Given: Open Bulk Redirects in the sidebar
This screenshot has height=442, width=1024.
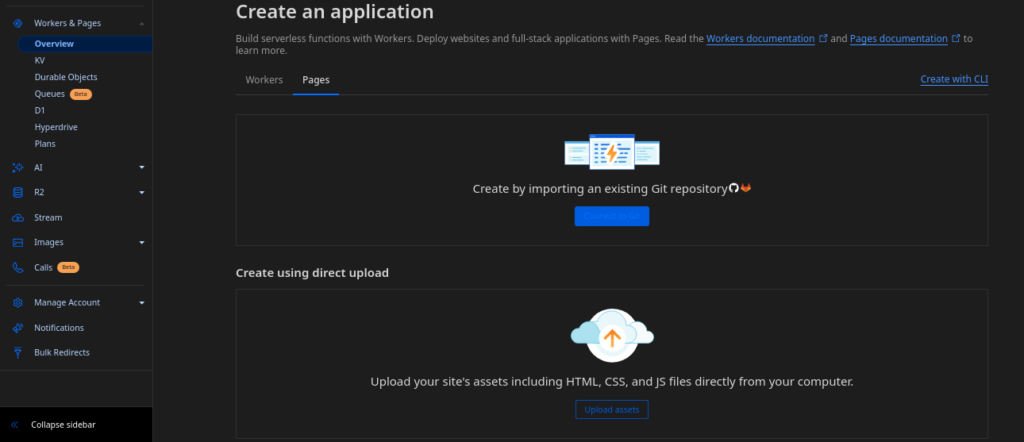Looking at the screenshot, I should coord(62,353).
